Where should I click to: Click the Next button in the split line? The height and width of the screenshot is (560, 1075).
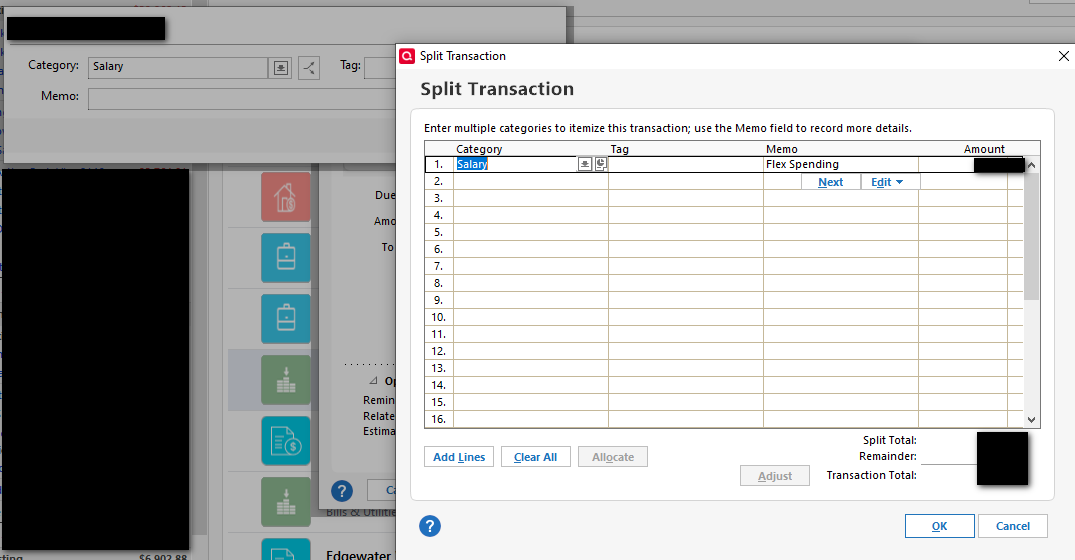(x=830, y=182)
